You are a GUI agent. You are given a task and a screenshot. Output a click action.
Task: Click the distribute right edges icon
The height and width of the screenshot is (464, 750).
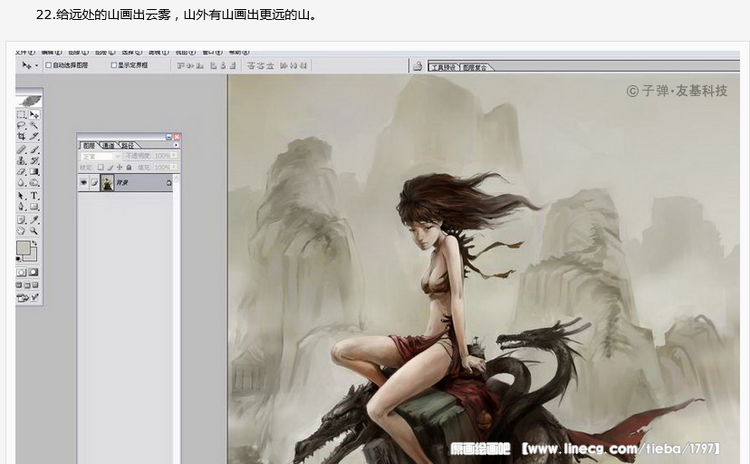304,66
